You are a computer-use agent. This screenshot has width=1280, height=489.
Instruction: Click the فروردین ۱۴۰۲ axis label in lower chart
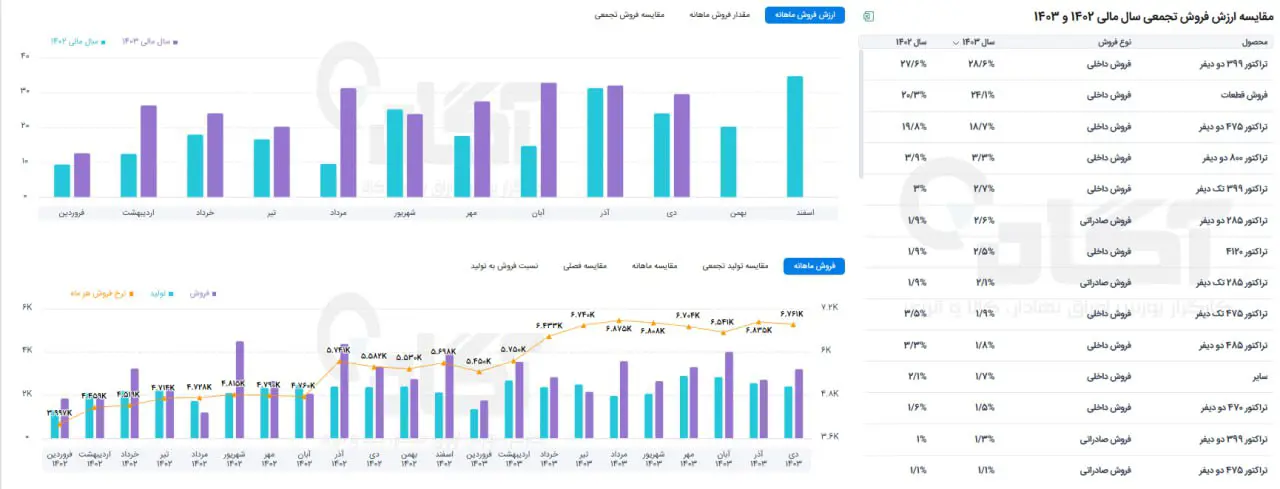click(60, 459)
